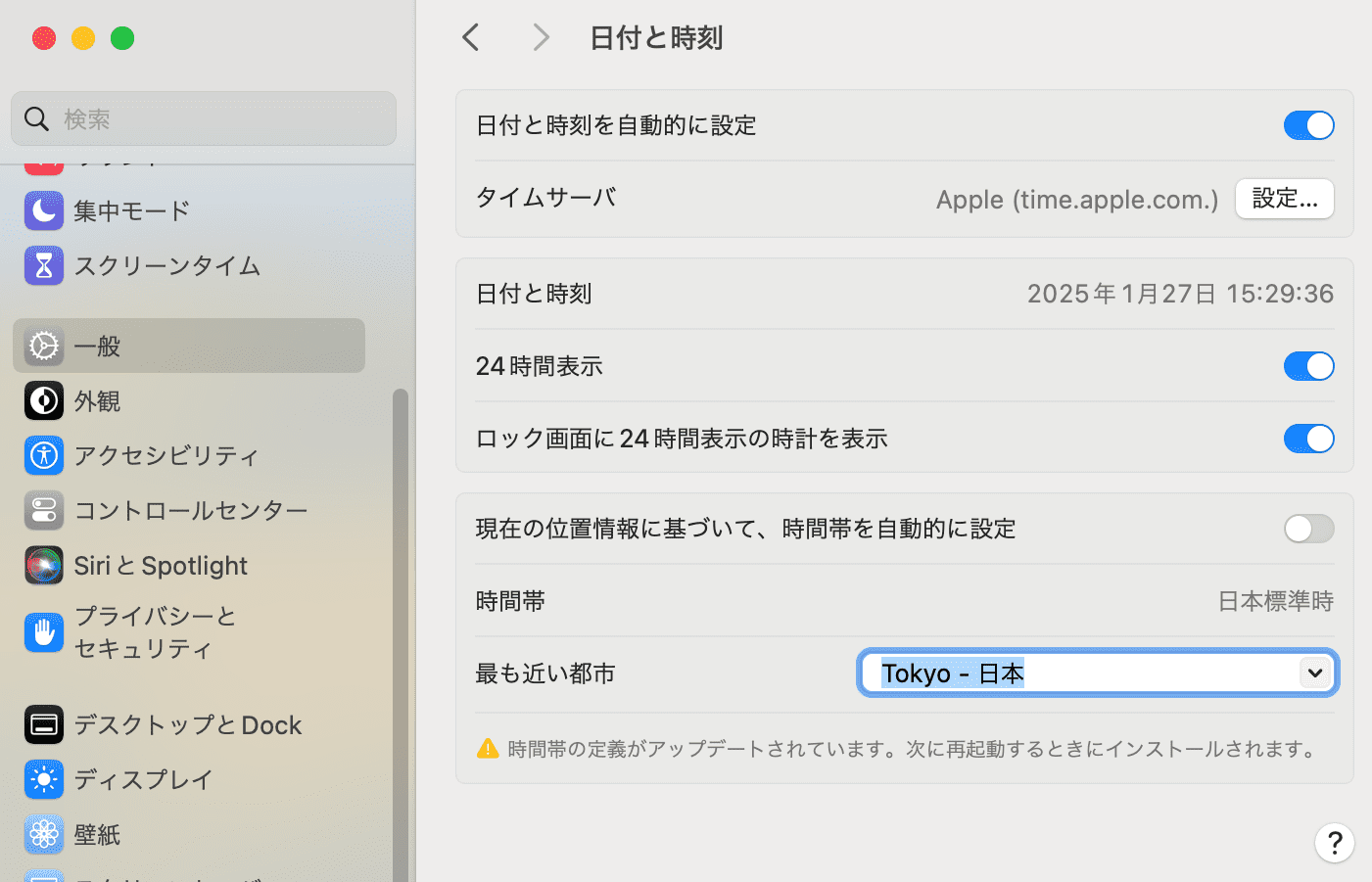The image size is (1372, 882).
Task: Click the タイムサーバ label
Action: coord(545,198)
